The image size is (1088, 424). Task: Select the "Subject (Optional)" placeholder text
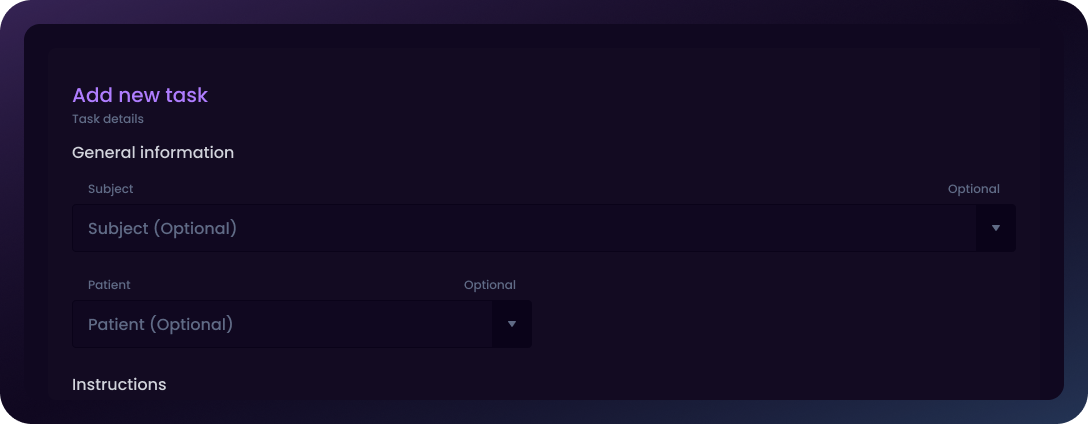point(162,228)
